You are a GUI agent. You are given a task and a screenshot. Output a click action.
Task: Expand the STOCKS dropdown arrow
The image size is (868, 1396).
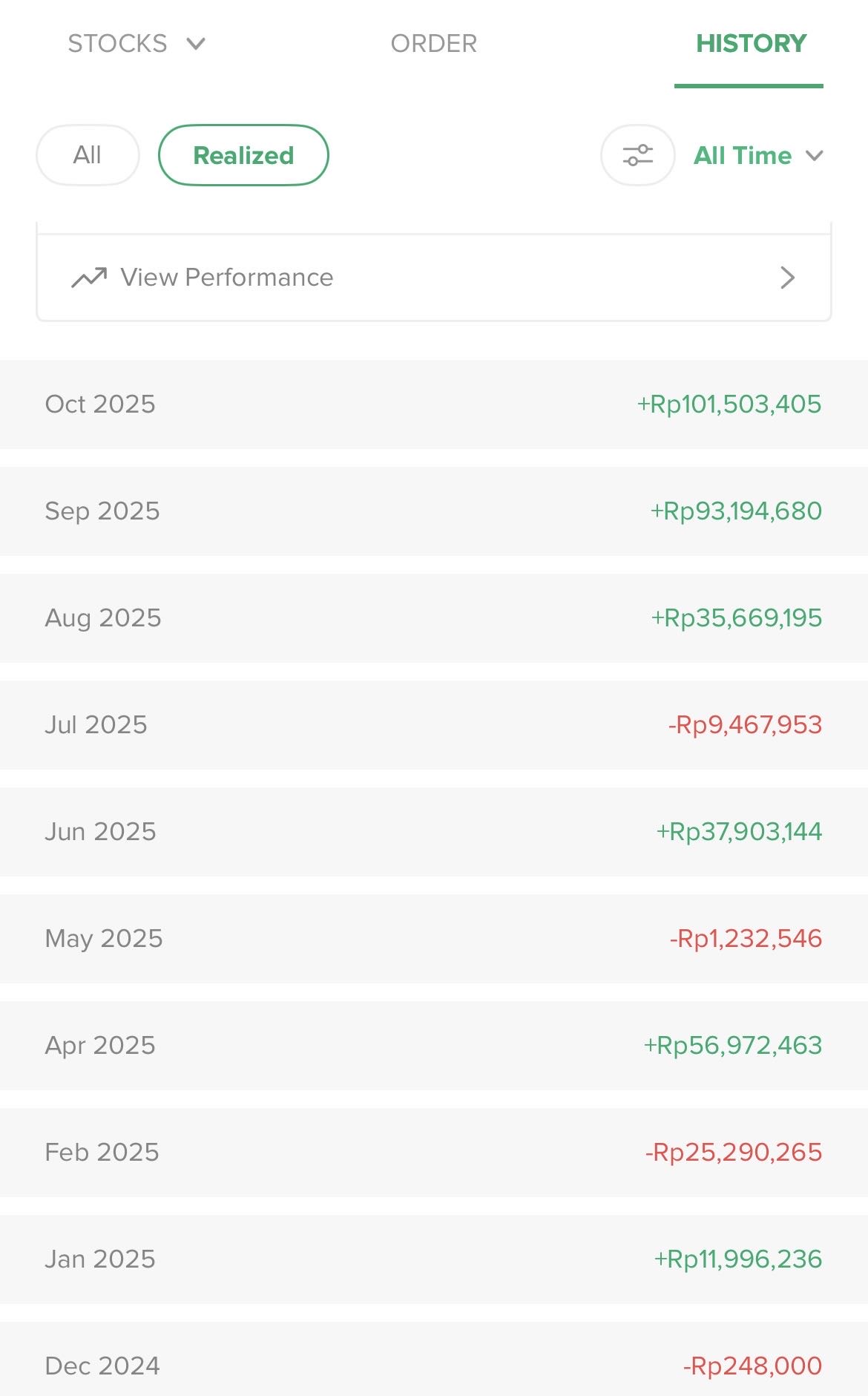tap(196, 44)
